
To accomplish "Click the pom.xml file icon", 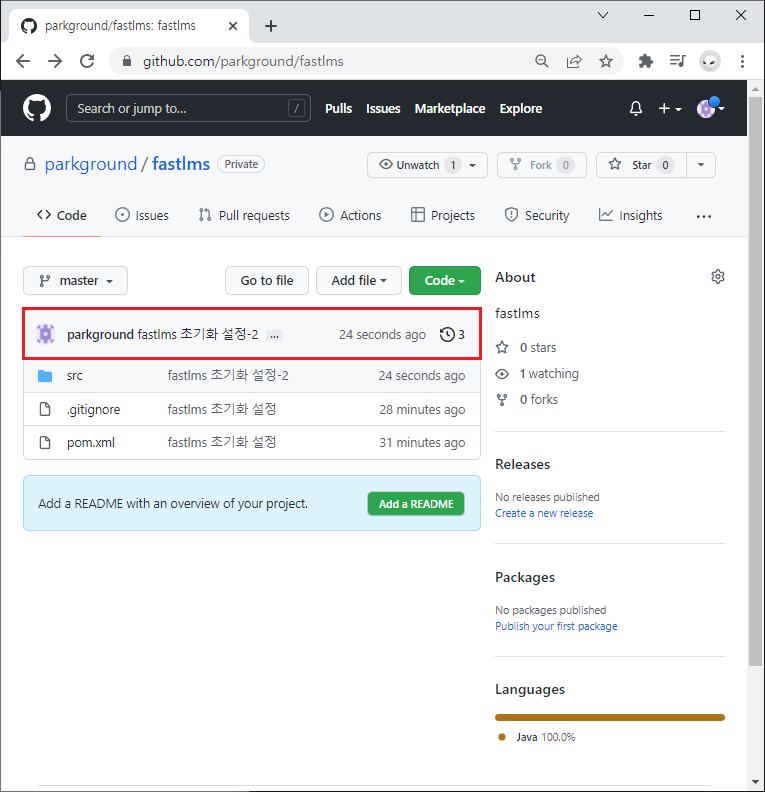I will 45,442.
